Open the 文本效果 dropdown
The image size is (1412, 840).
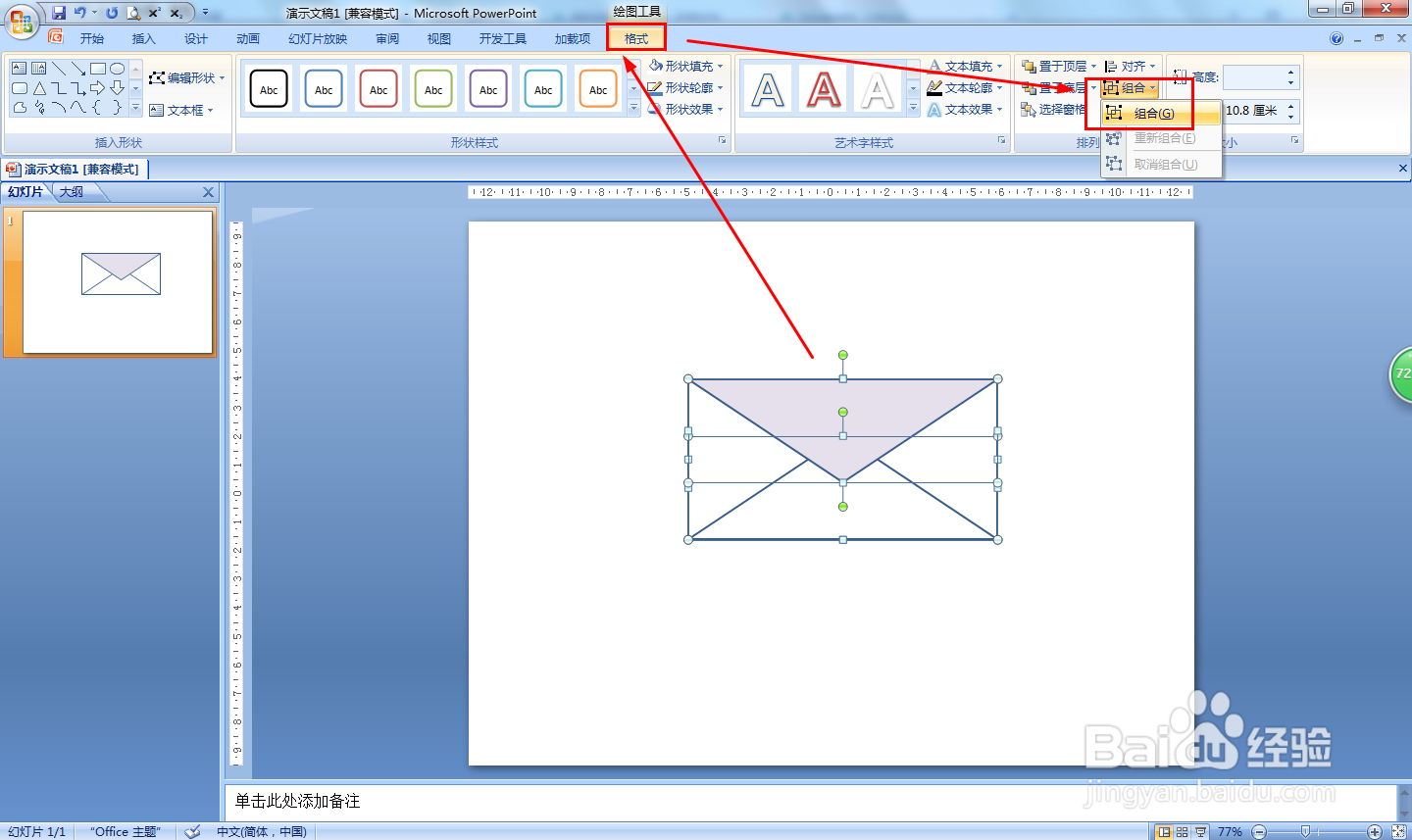[x=966, y=109]
